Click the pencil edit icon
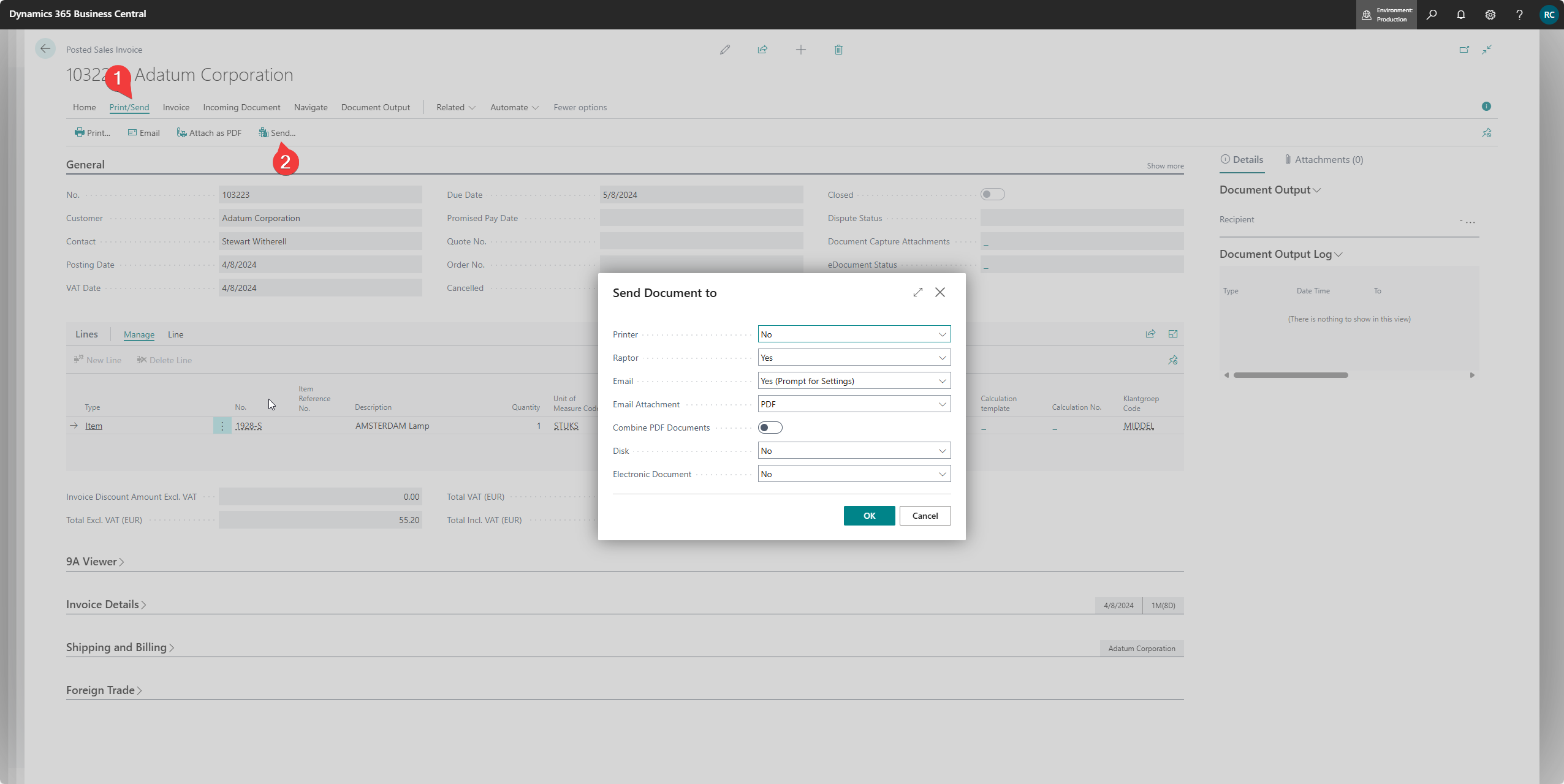This screenshot has height=784, width=1564. 725,50
